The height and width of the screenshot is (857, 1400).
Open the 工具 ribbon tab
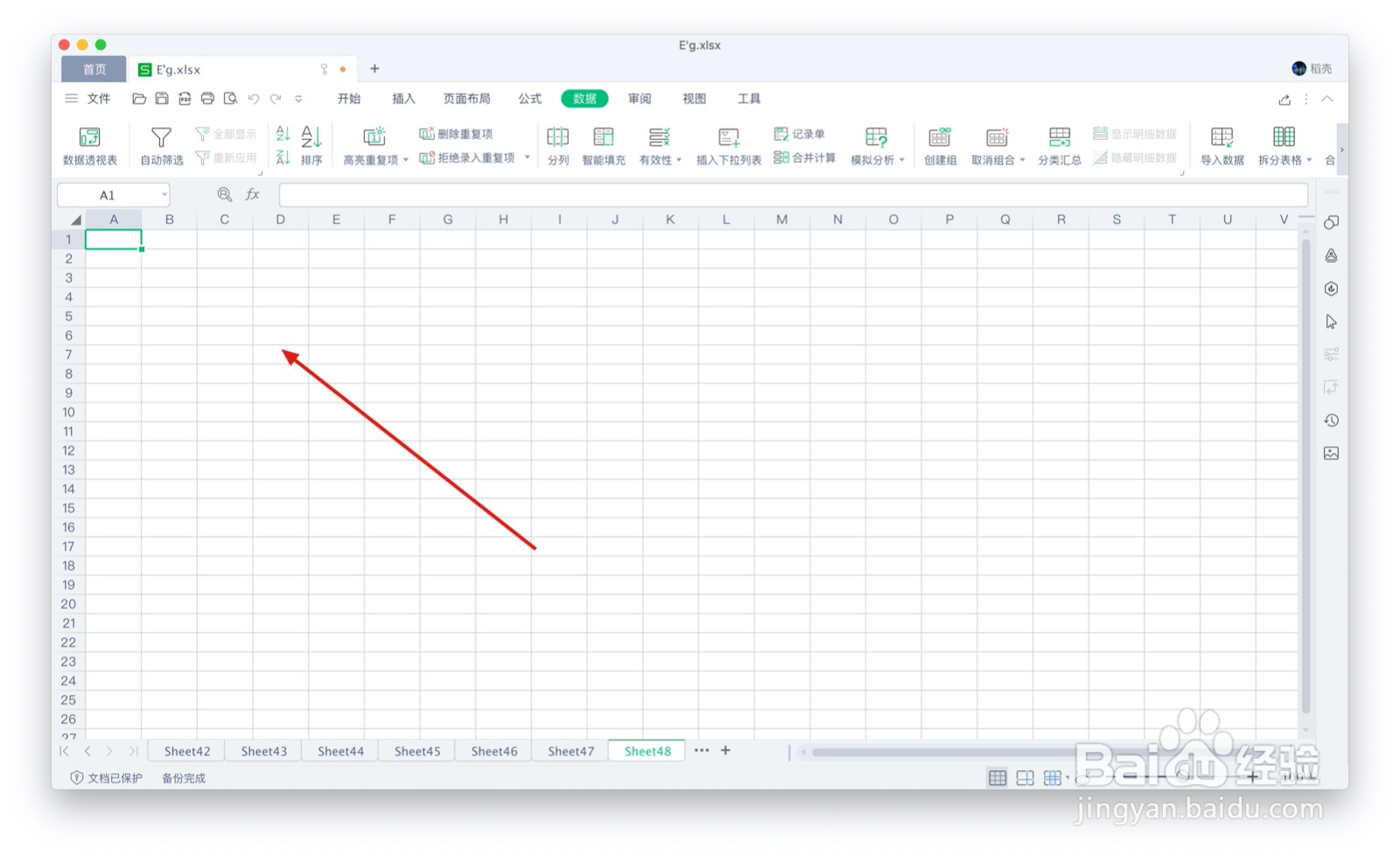pos(749,99)
